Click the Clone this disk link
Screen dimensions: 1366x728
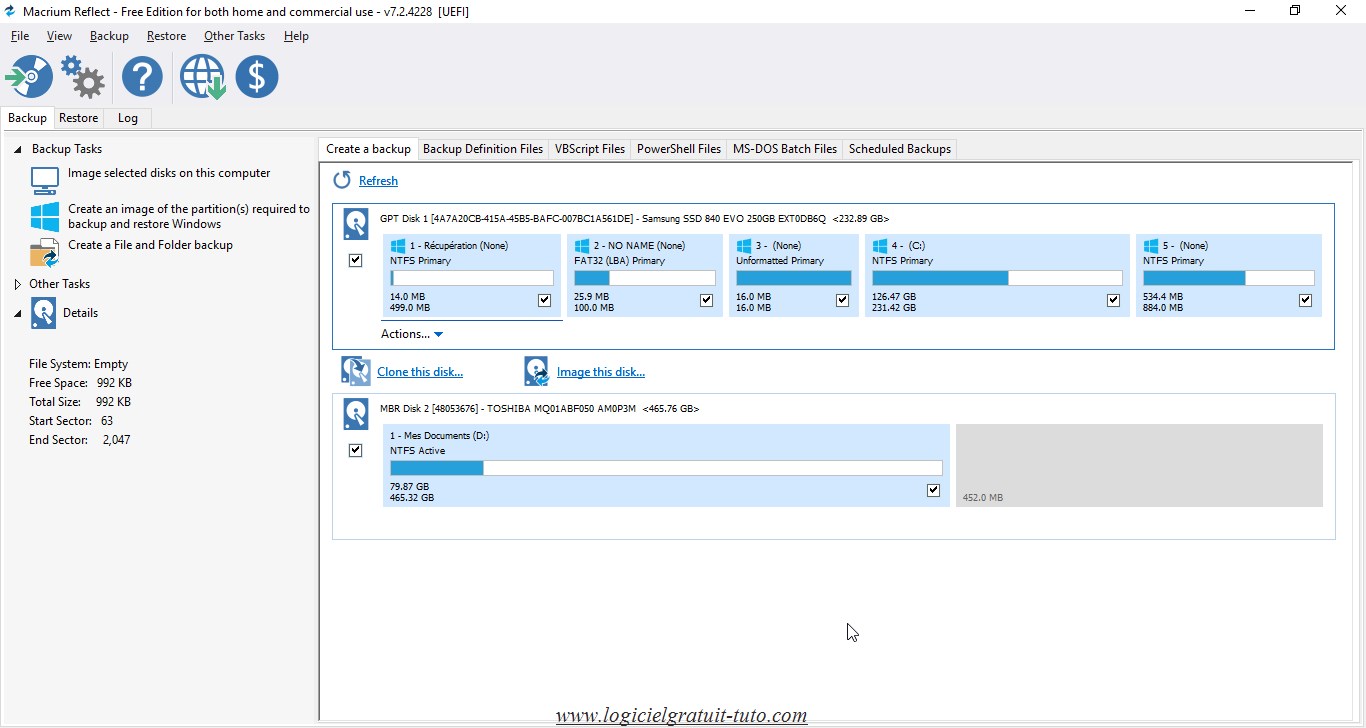[x=420, y=372]
